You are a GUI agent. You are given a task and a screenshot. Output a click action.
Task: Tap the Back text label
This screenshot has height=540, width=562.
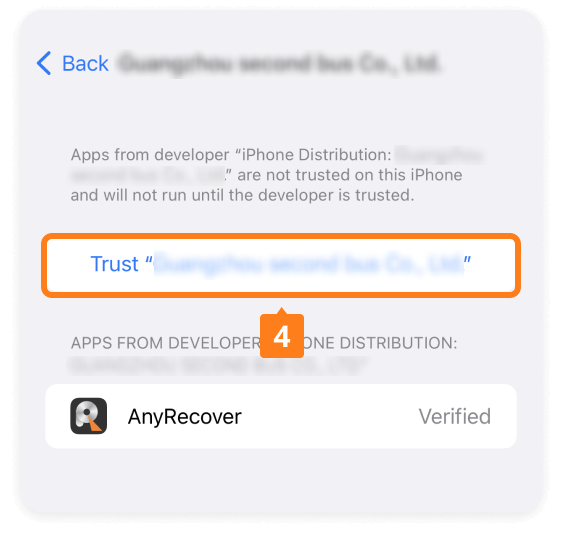coord(85,64)
